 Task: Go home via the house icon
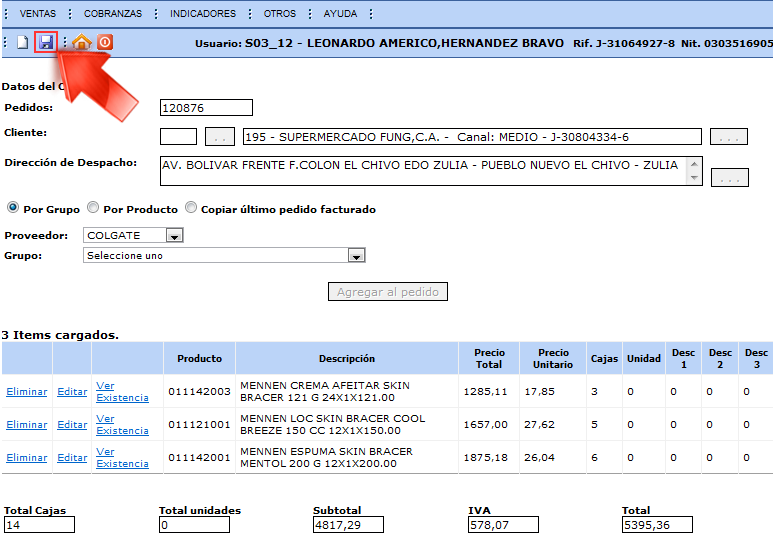click(x=82, y=42)
